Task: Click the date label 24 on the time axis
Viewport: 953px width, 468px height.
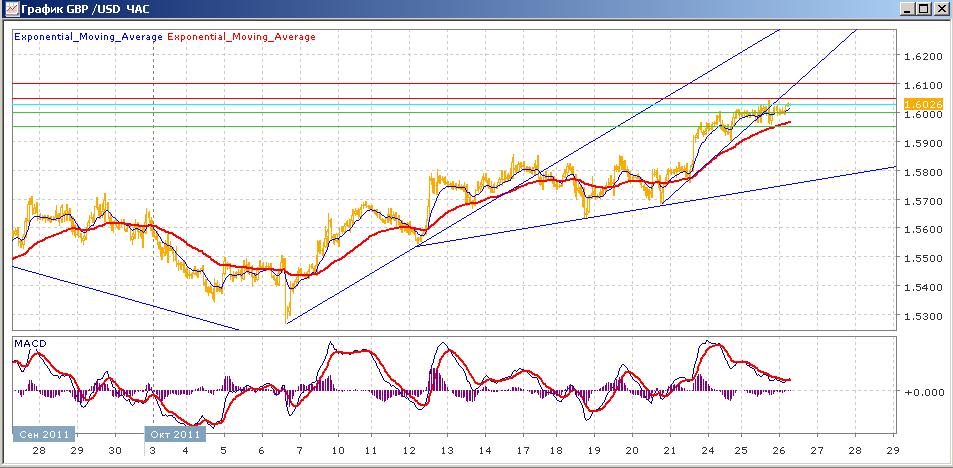Action: point(708,450)
